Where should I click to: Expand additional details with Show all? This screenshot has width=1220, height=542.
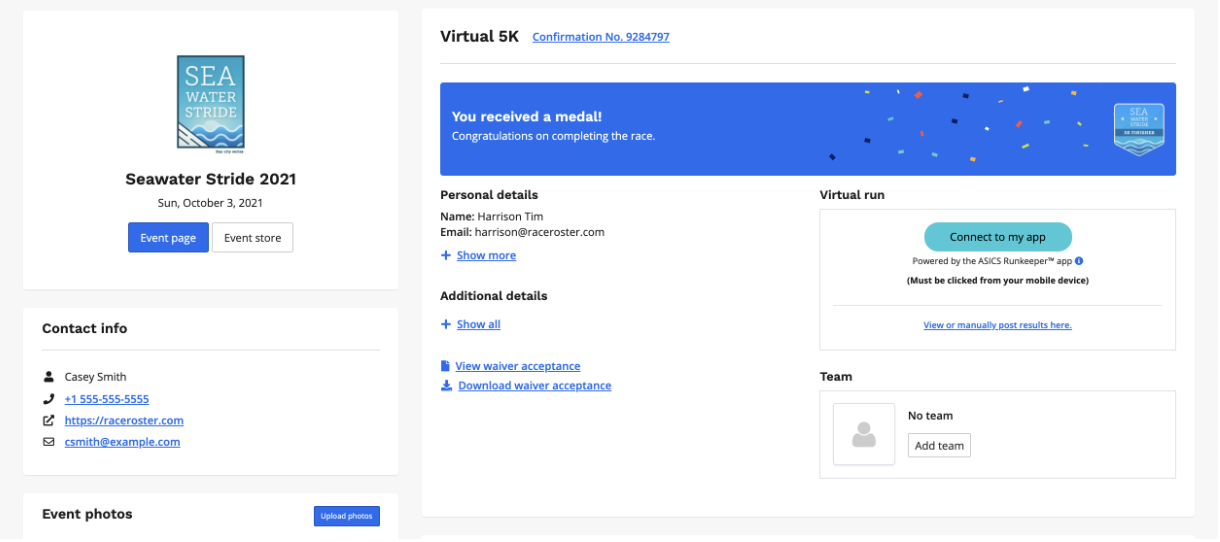point(477,325)
